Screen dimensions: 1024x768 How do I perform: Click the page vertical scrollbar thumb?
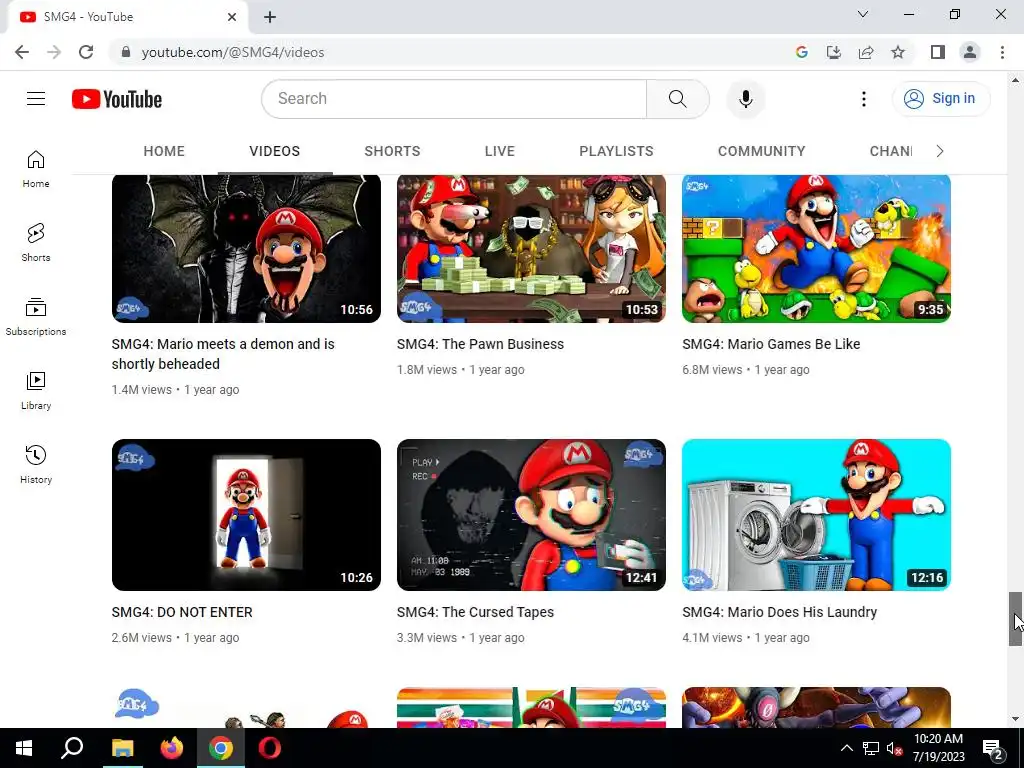(x=1015, y=619)
